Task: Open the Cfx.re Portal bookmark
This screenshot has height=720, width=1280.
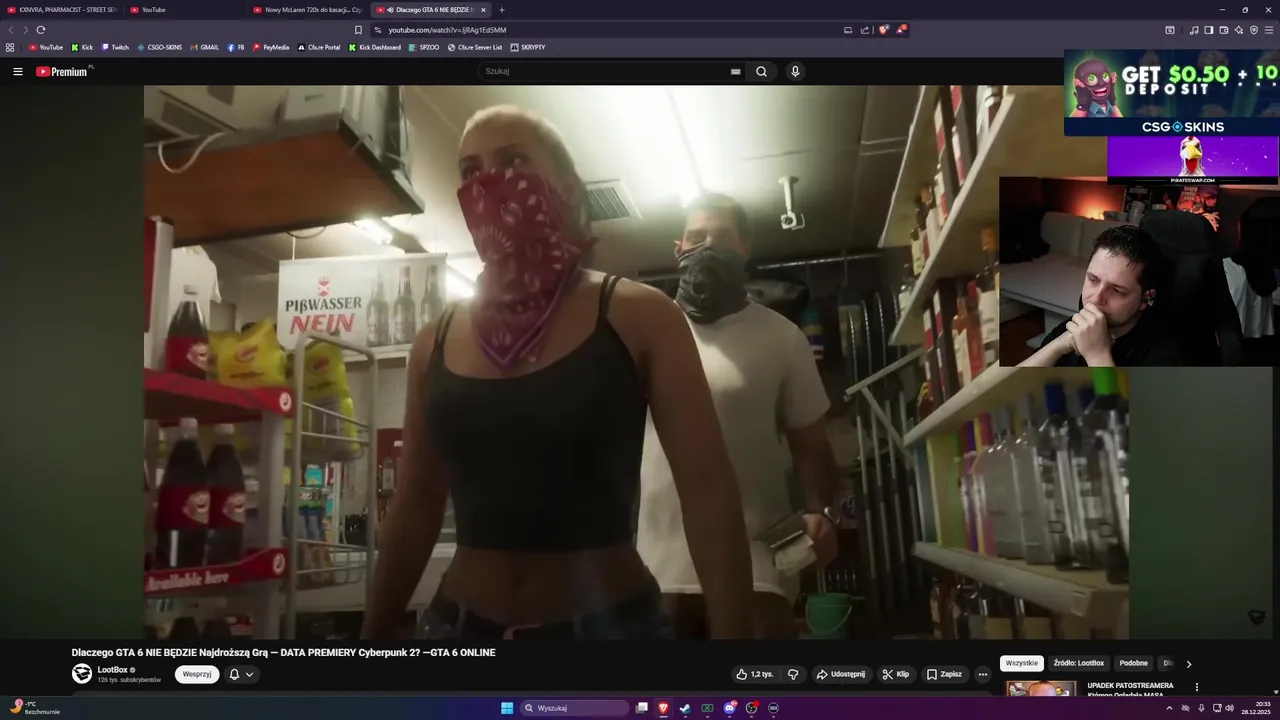Action: point(319,47)
